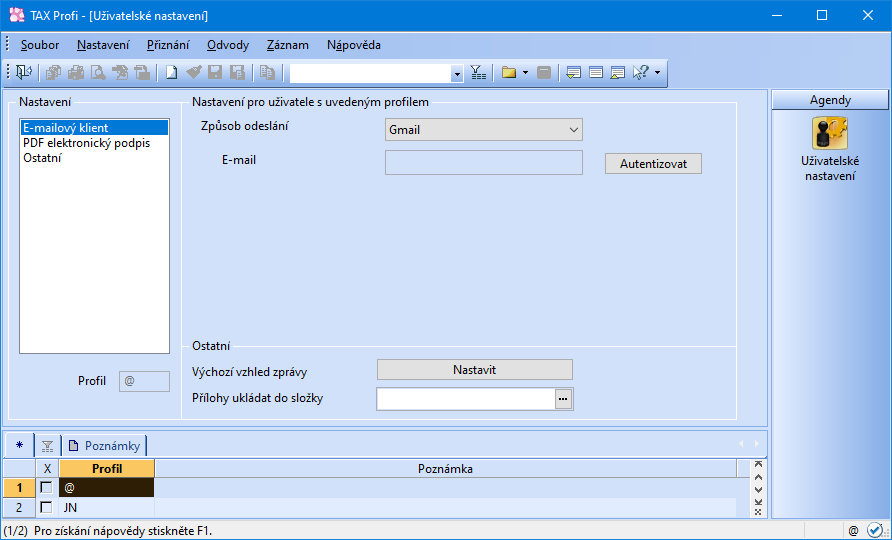The width and height of the screenshot is (892, 540).
Task: Click the TAX Profi app icon in title bar
Action: tap(16, 15)
